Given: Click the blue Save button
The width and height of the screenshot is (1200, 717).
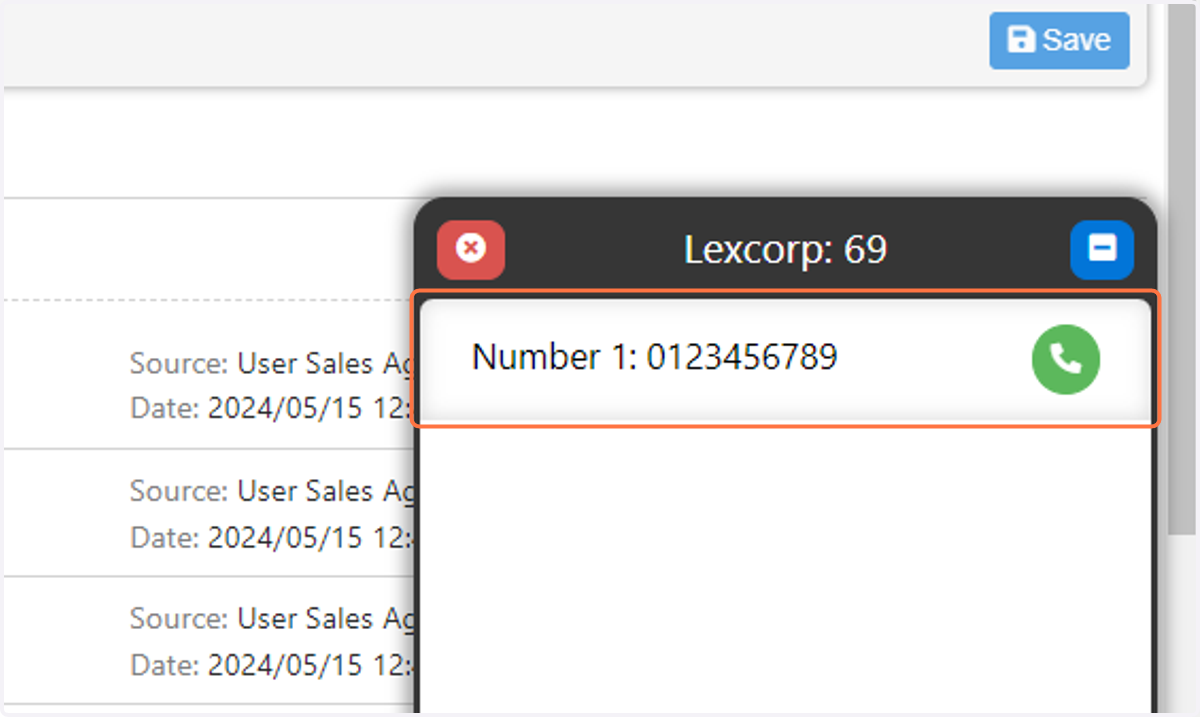Looking at the screenshot, I should [x=1059, y=40].
